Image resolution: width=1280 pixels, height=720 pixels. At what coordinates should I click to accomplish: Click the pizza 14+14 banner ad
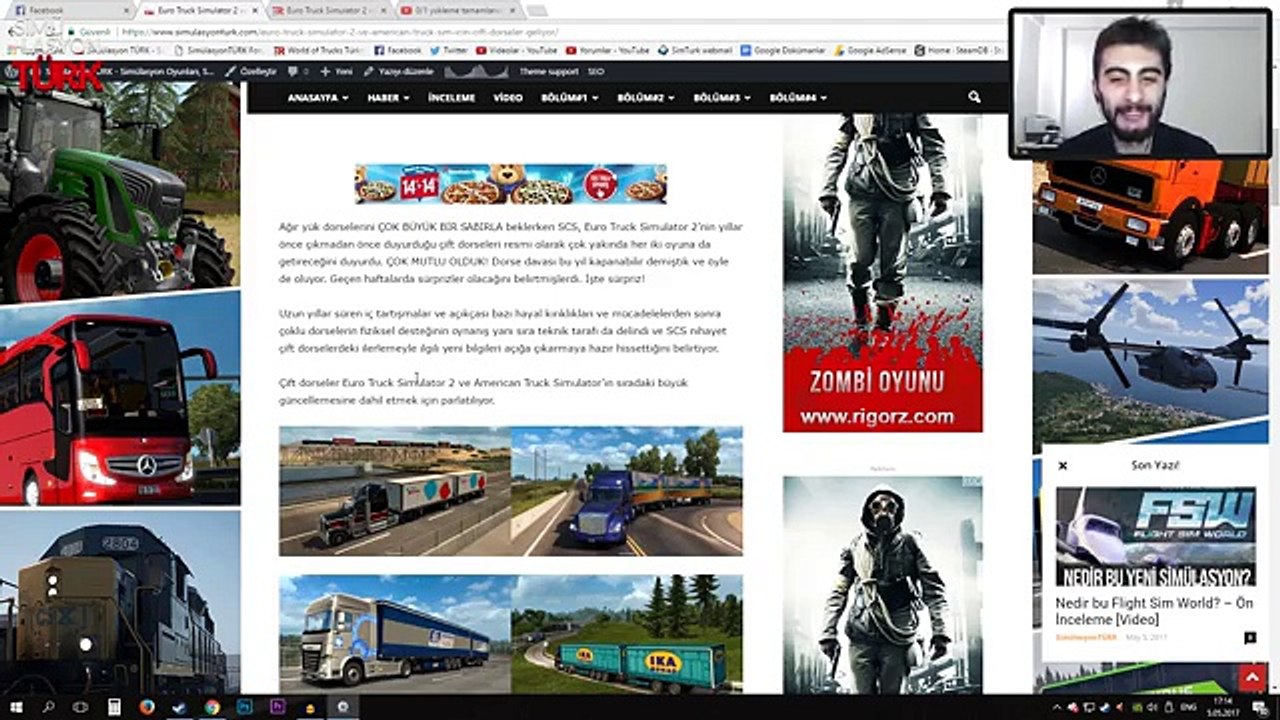(511, 184)
